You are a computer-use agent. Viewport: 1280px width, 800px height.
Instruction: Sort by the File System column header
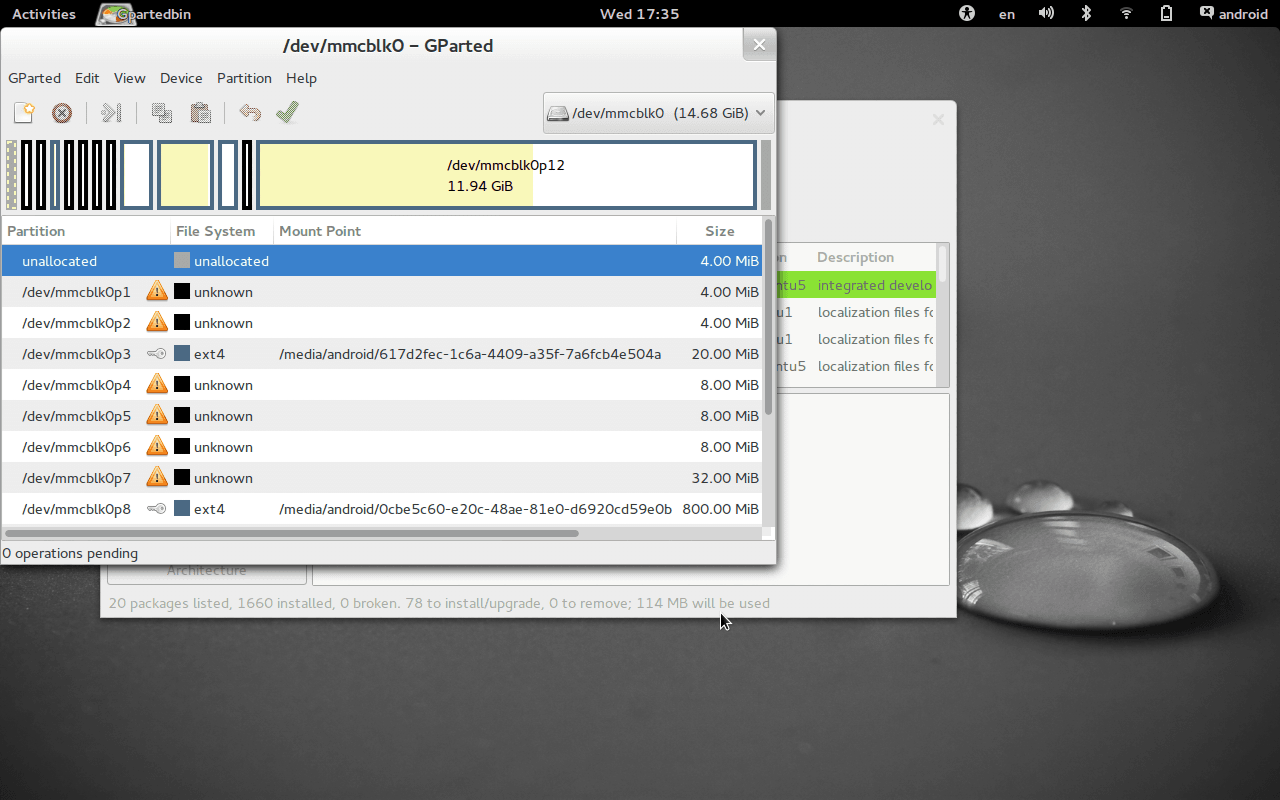pyautogui.click(x=222, y=231)
